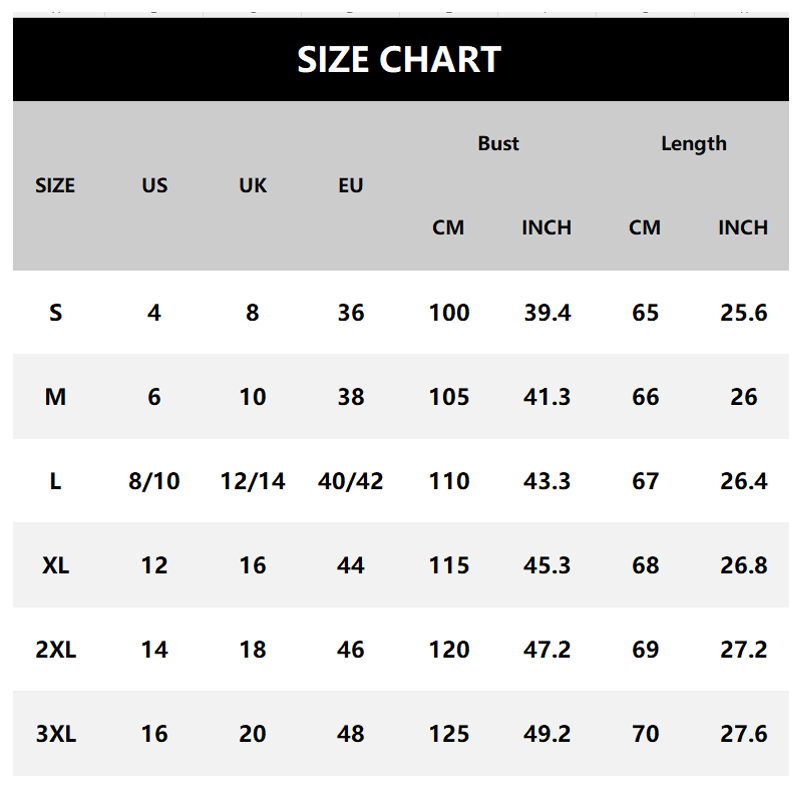The height and width of the screenshot is (800, 800).
Task: Select the 2XL size row label
Action: pos(56,649)
